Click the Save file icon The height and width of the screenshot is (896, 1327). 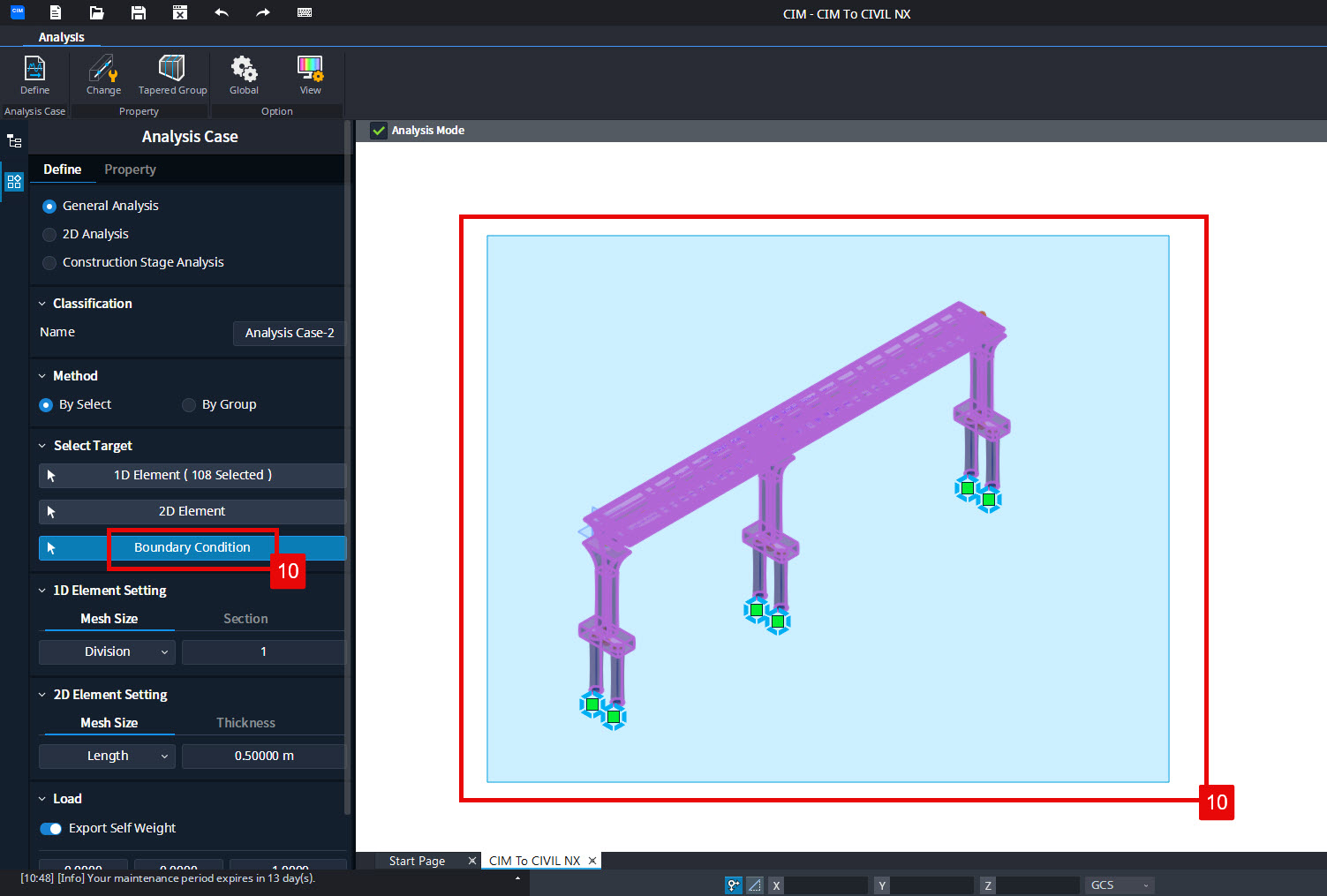tap(138, 12)
